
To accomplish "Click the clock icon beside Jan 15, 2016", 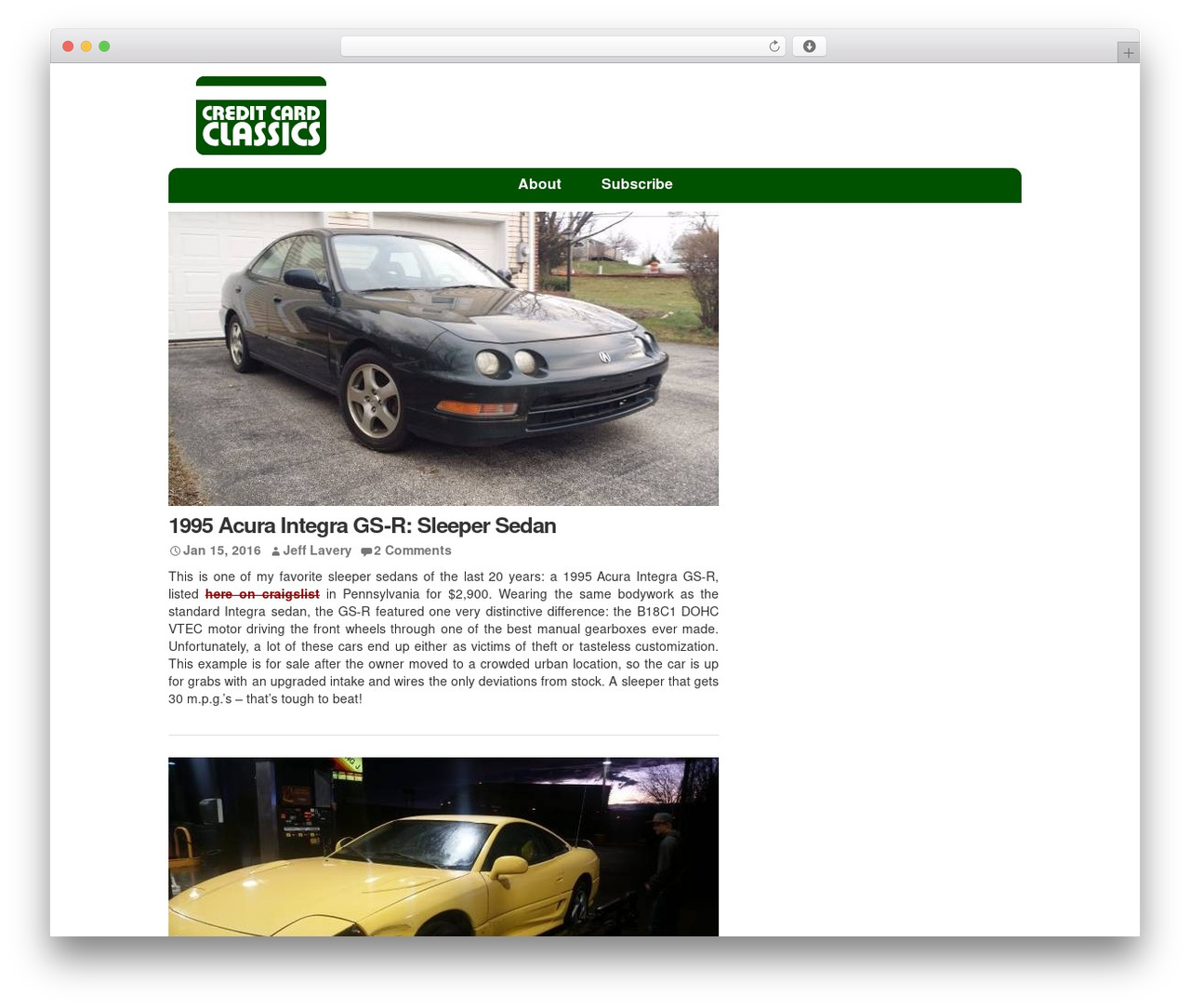I will click(175, 551).
